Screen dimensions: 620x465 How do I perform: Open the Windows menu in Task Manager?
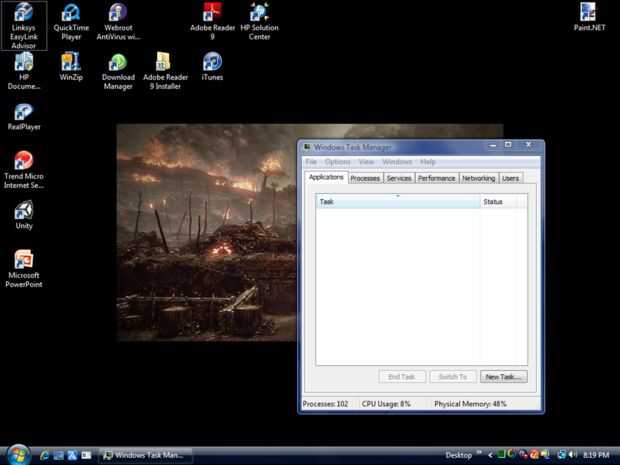point(397,162)
